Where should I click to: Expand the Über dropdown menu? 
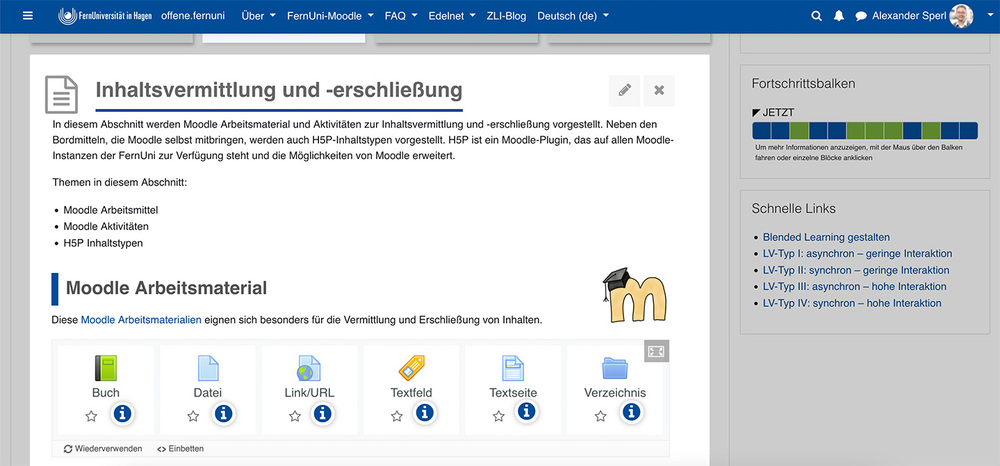tap(258, 16)
